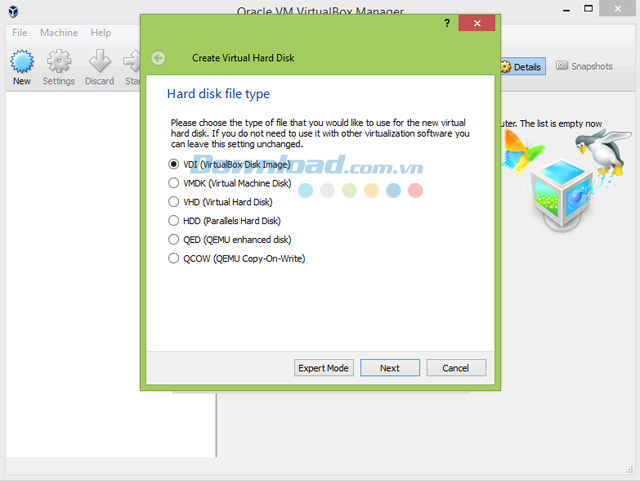The height and width of the screenshot is (481, 640).
Task: Click the VirtualBox app icon in title bar
Action: click(x=13, y=11)
